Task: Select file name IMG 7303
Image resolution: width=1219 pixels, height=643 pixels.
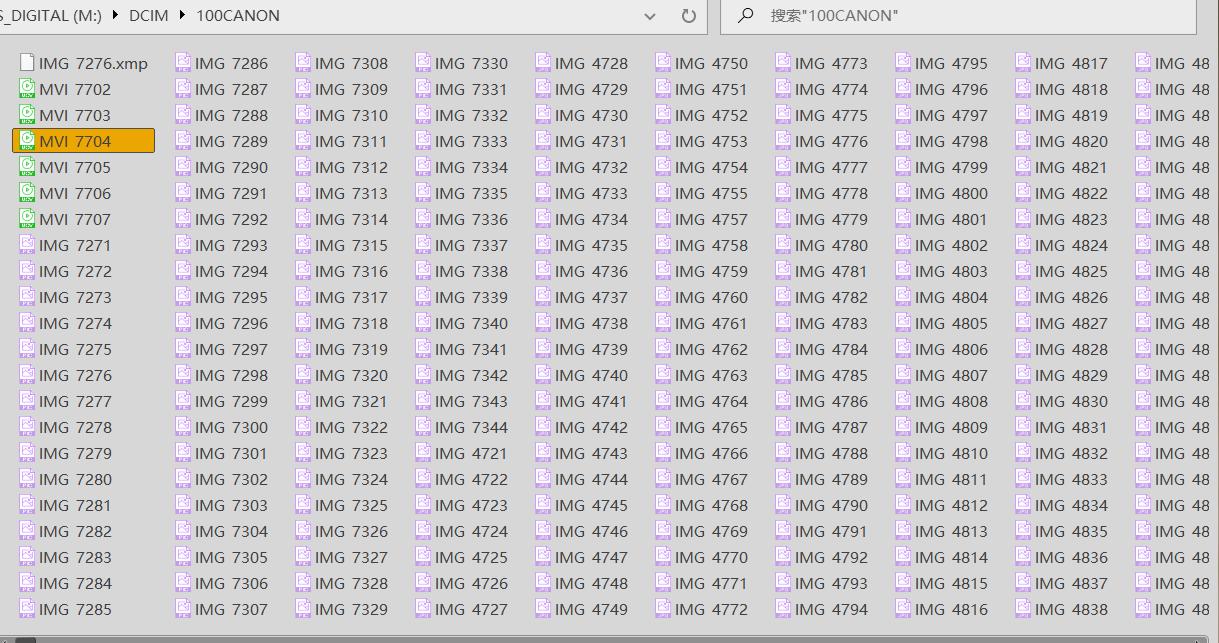Action: [x=232, y=505]
